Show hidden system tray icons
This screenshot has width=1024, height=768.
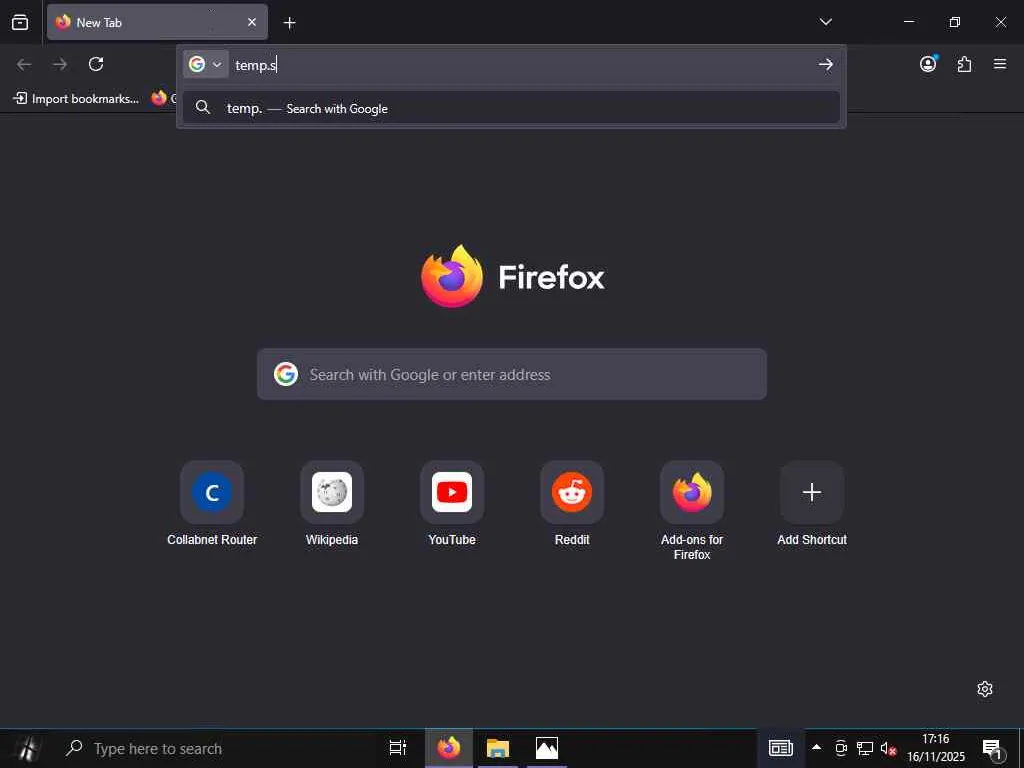pos(816,748)
